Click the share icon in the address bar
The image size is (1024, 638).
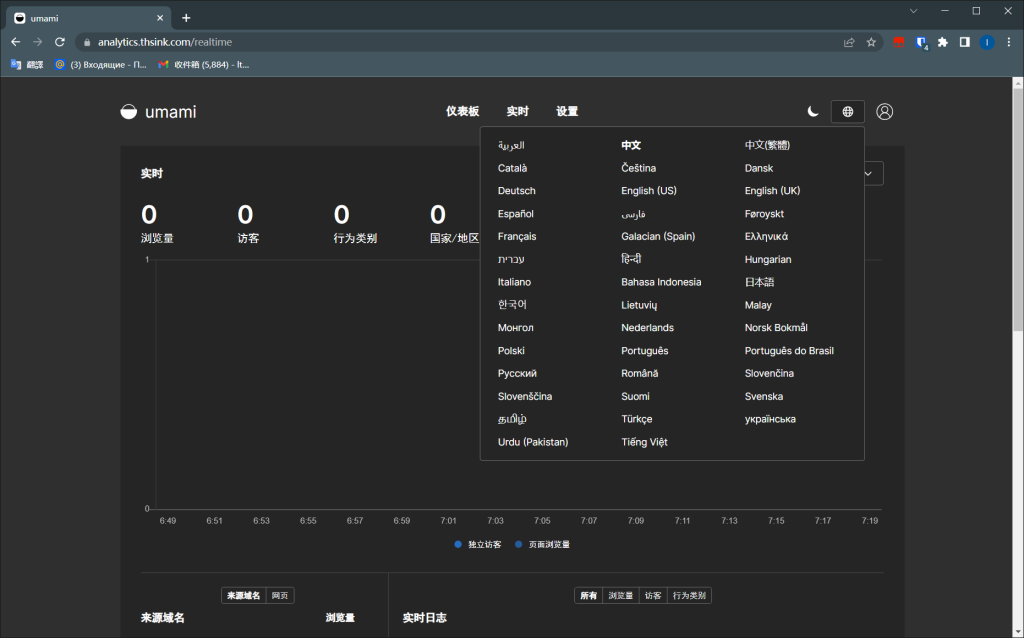coord(848,42)
